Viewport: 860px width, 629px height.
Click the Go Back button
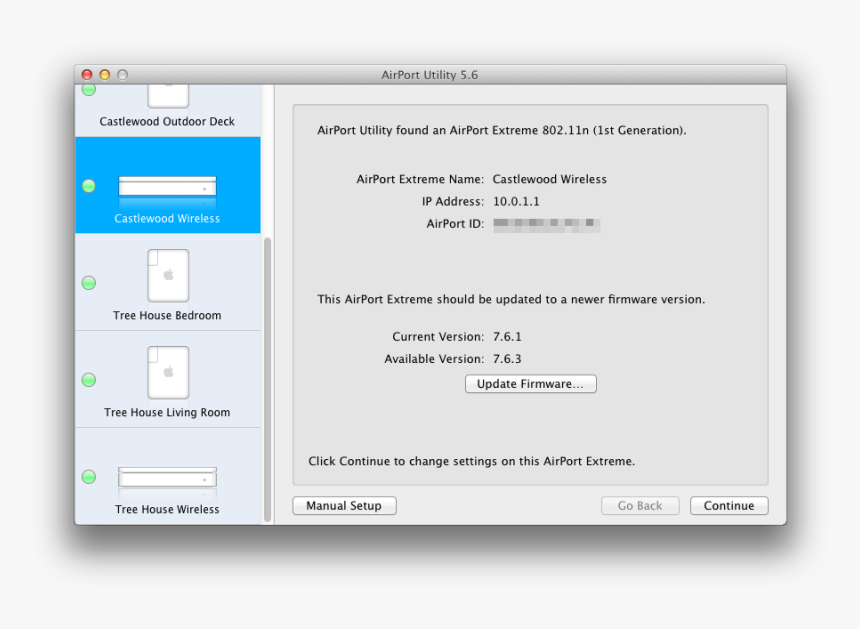(640, 506)
